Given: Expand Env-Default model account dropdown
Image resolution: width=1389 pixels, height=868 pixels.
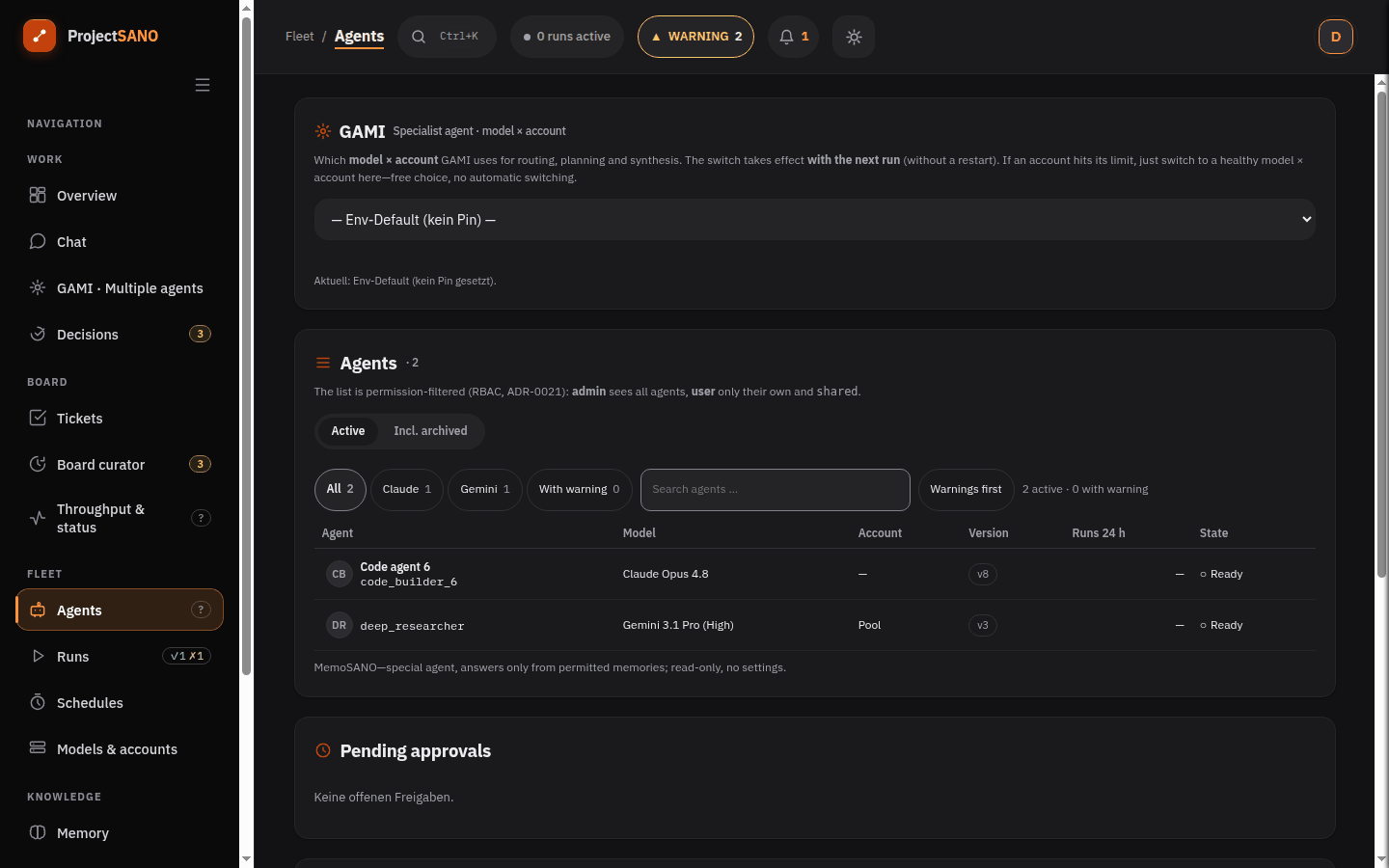Looking at the screenshot, I should click(814, 220).
